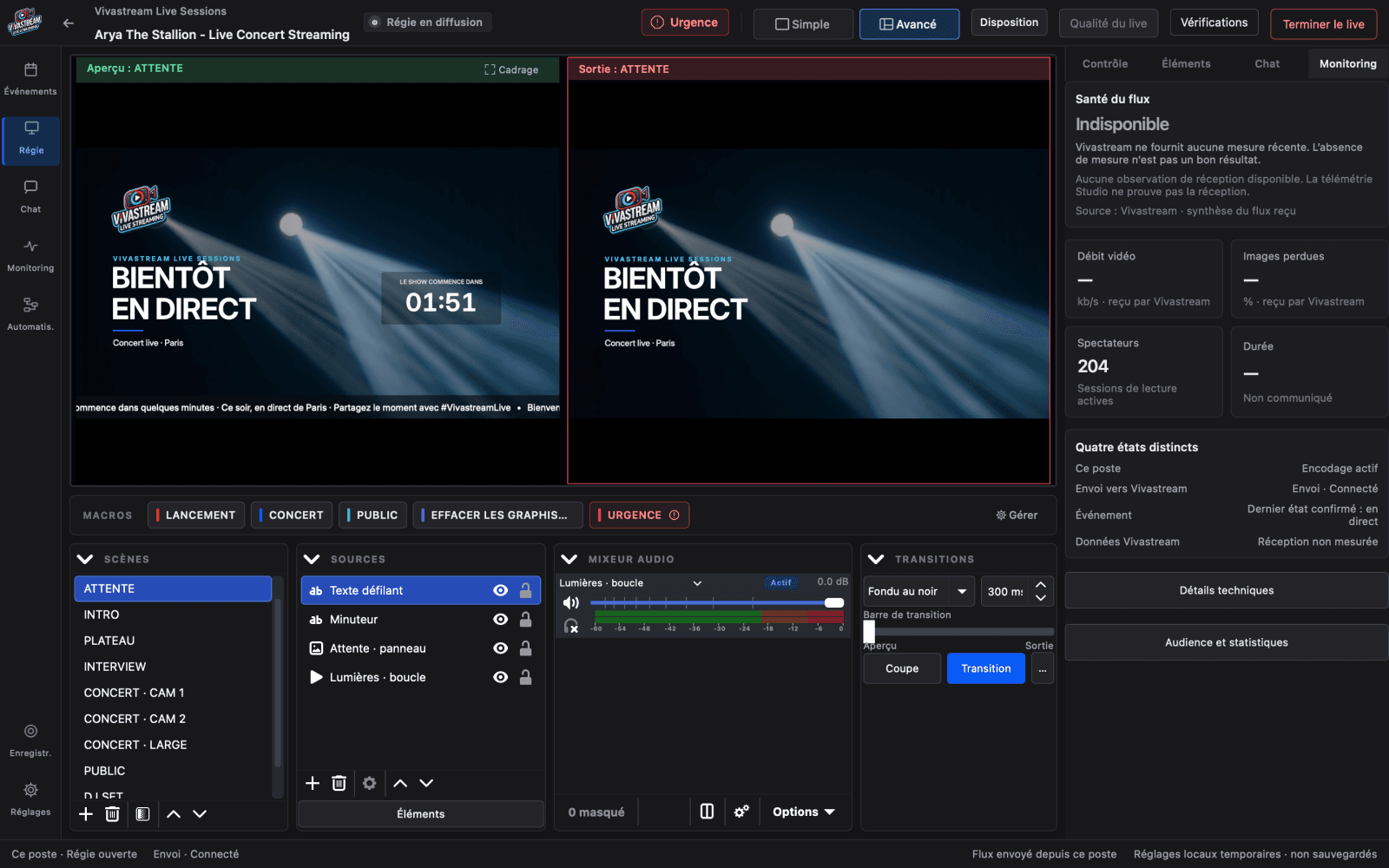Open Vérifications
Viewport: 1389px width, 868px height.
pyautogui.click(x=1214, y=23)
